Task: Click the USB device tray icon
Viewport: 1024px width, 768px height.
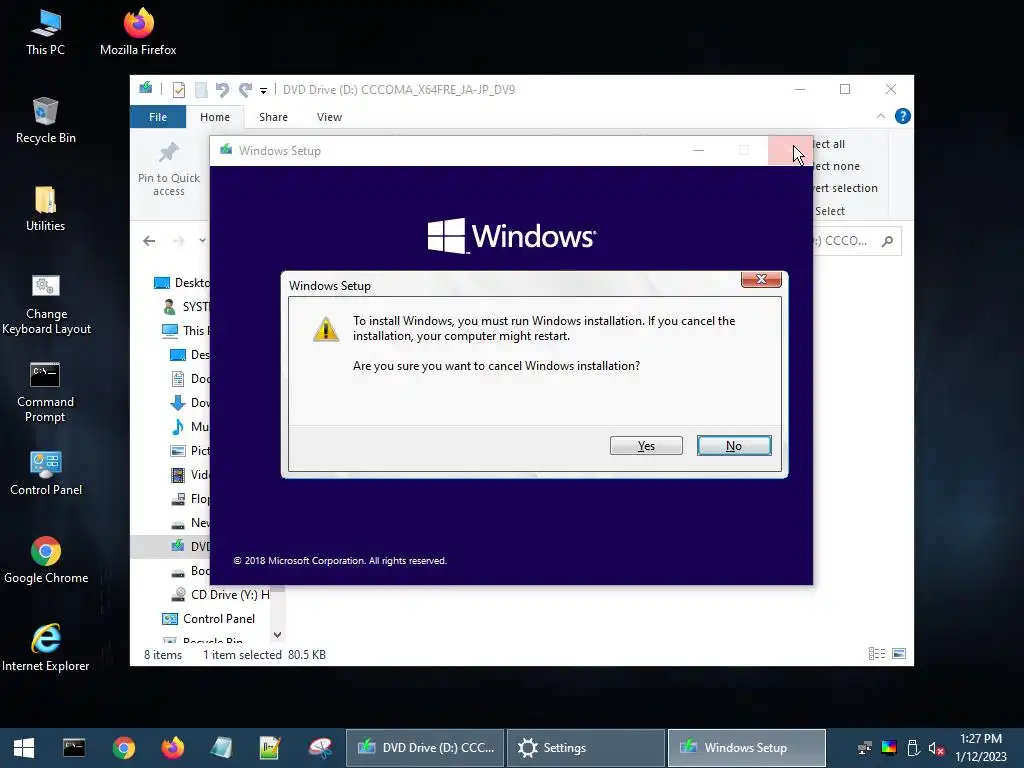Action: pos(913,748)
